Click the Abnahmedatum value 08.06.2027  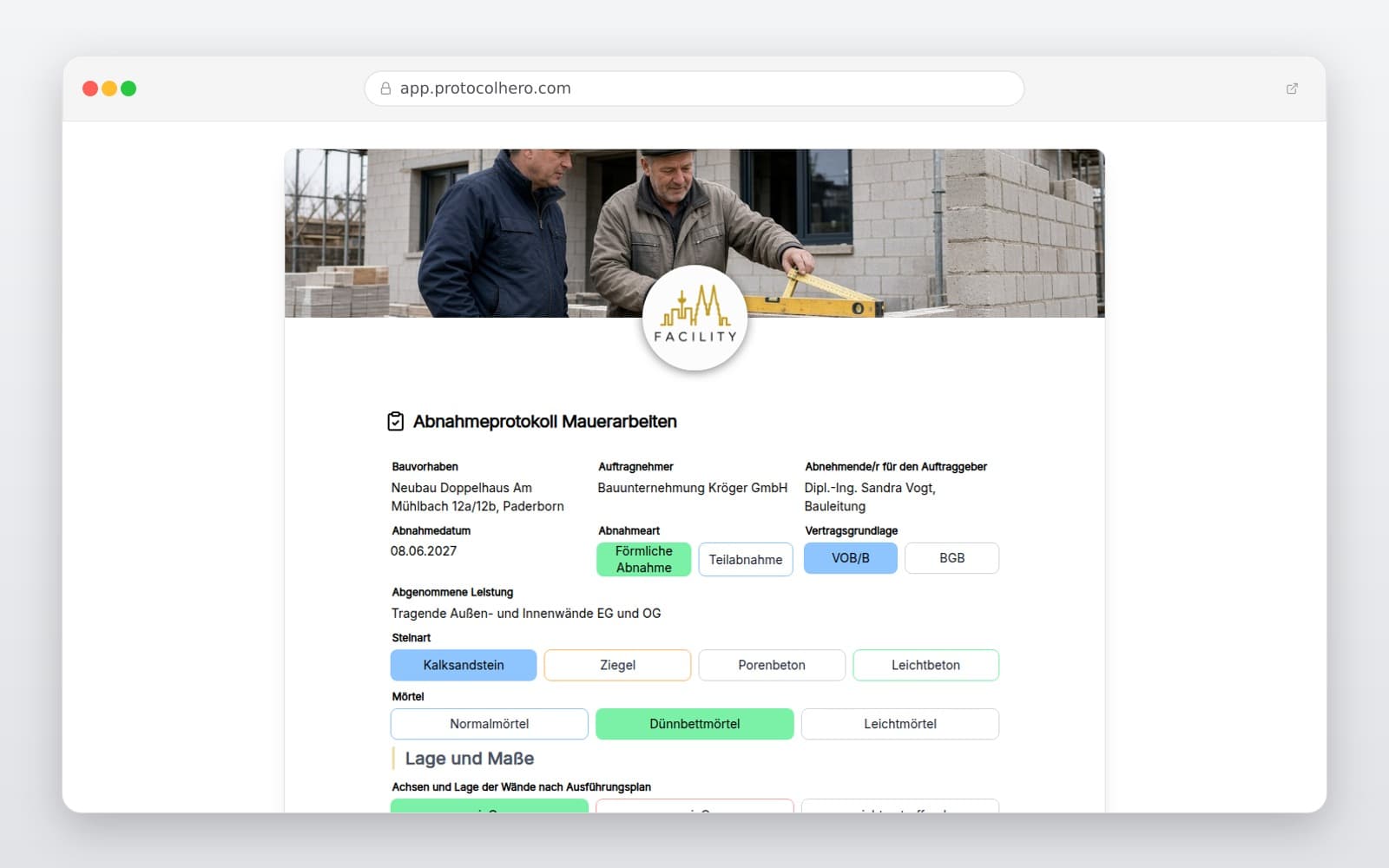tap(424, 550)
